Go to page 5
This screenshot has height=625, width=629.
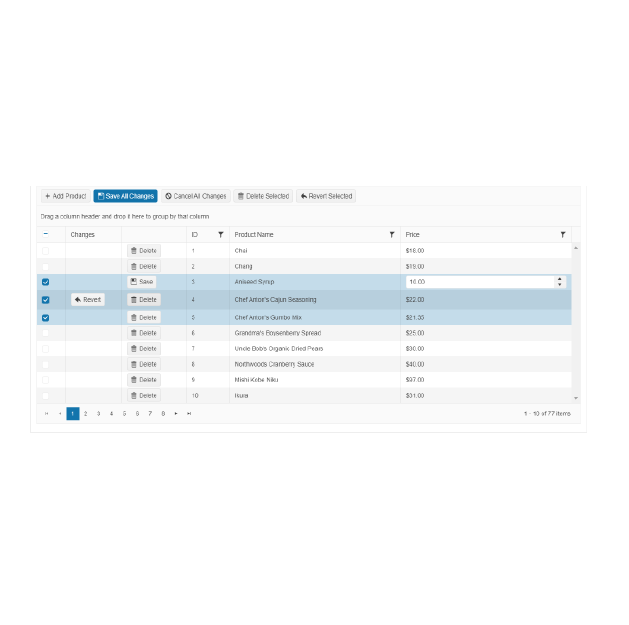point(124,414)
